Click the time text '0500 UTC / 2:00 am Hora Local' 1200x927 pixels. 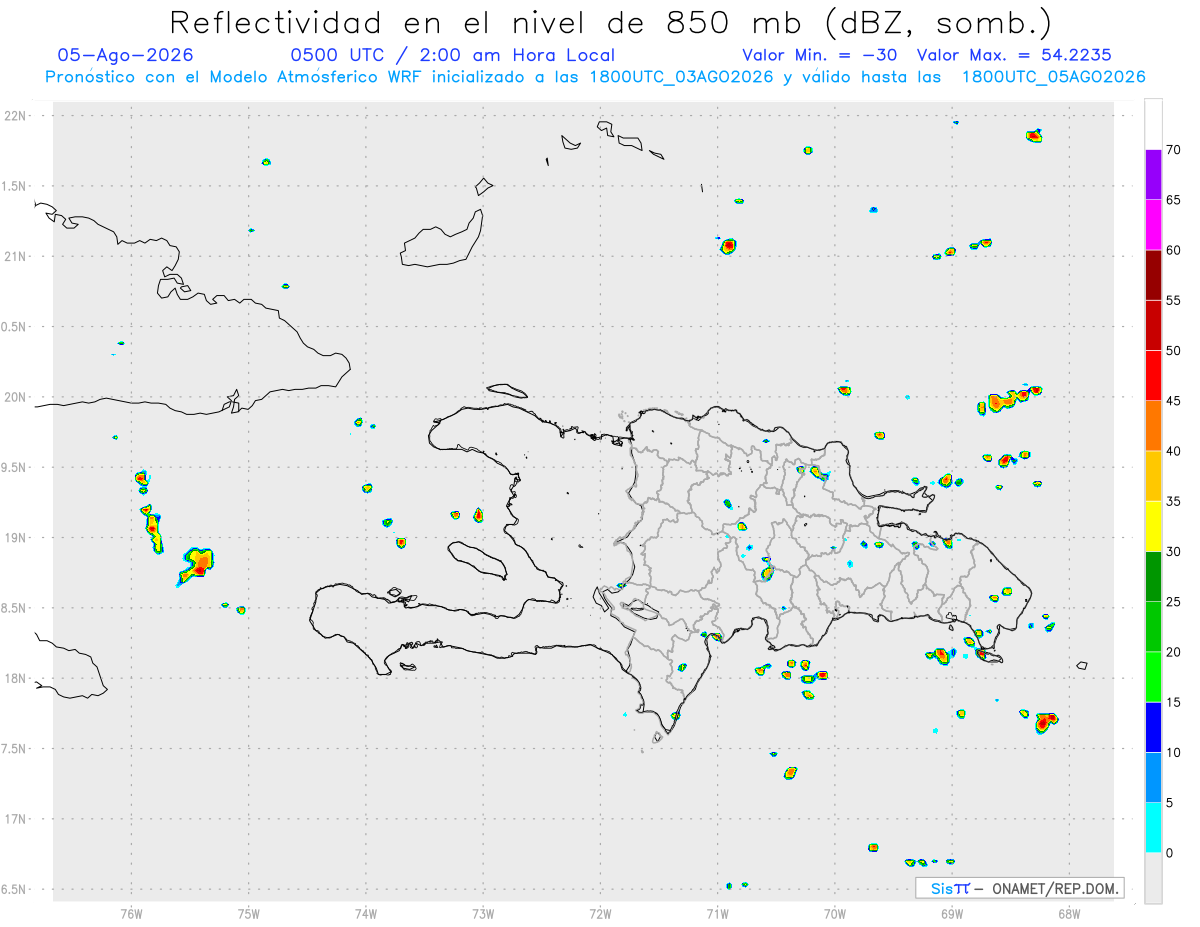[x=452, y=55]
